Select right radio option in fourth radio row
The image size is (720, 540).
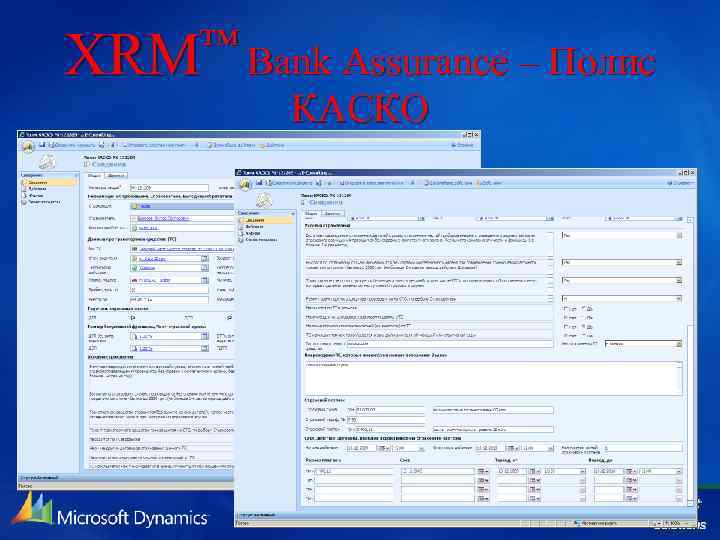coord(584,335)
